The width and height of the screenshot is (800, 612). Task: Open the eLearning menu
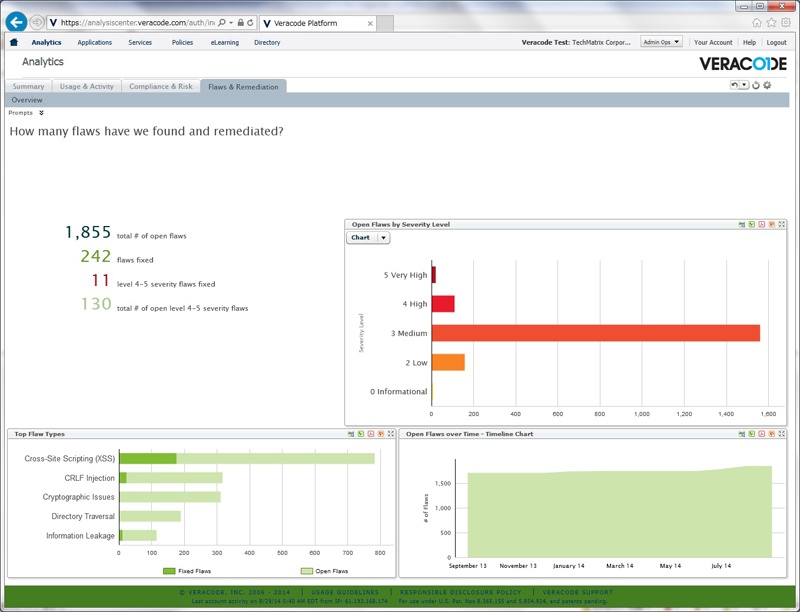(x=224, y=42)
